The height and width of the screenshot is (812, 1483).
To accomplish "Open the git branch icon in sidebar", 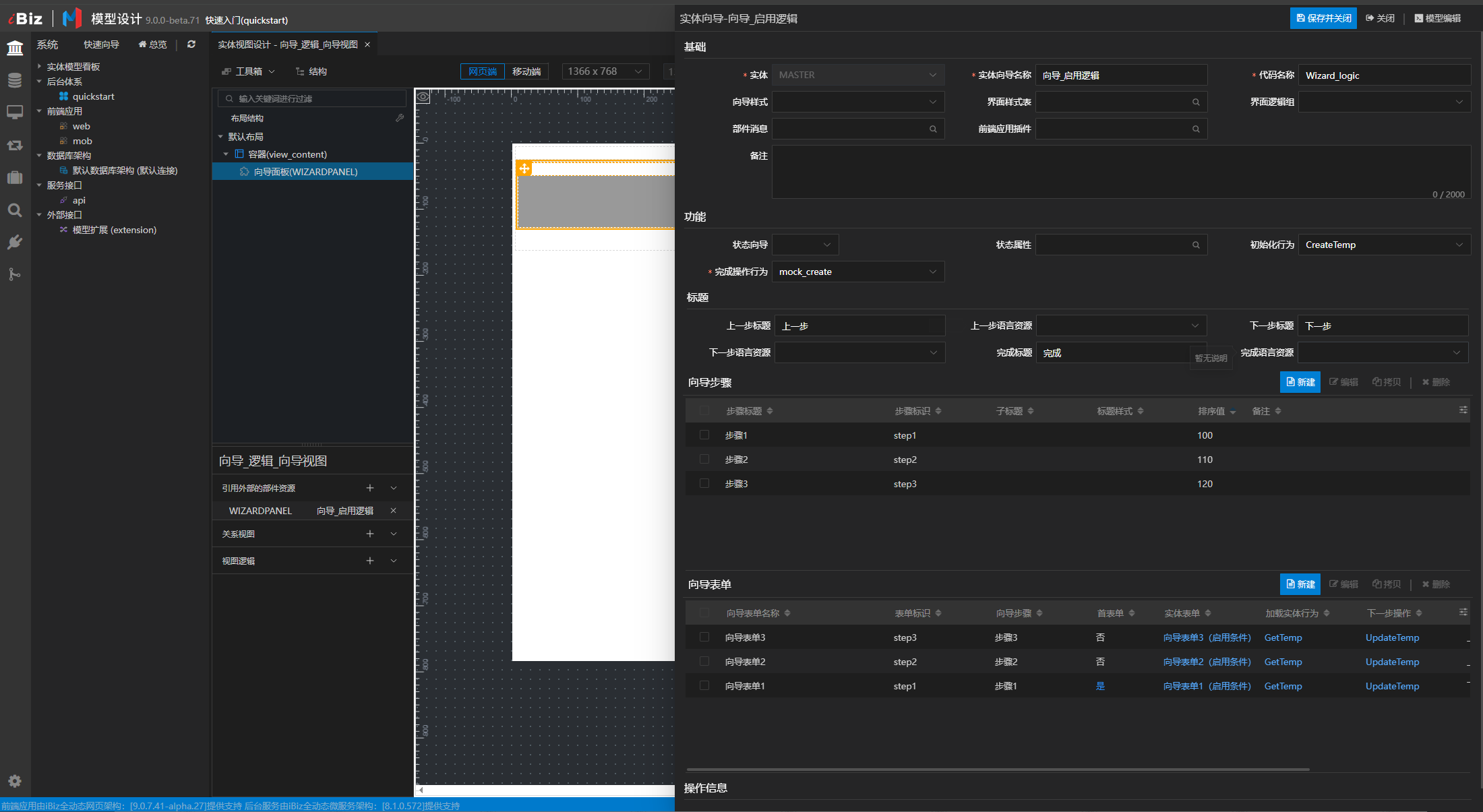I will coord(15,274).
